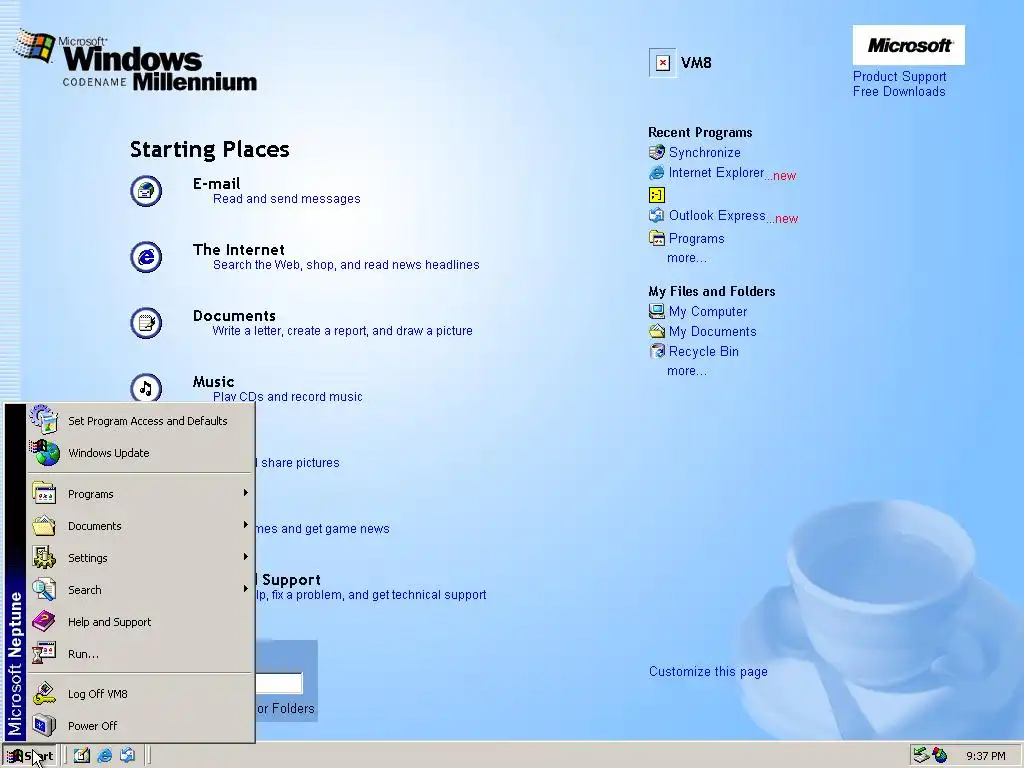Launch Outlook Express from quick launch bar
This screenshot has height=768, width=1024.
127,756
